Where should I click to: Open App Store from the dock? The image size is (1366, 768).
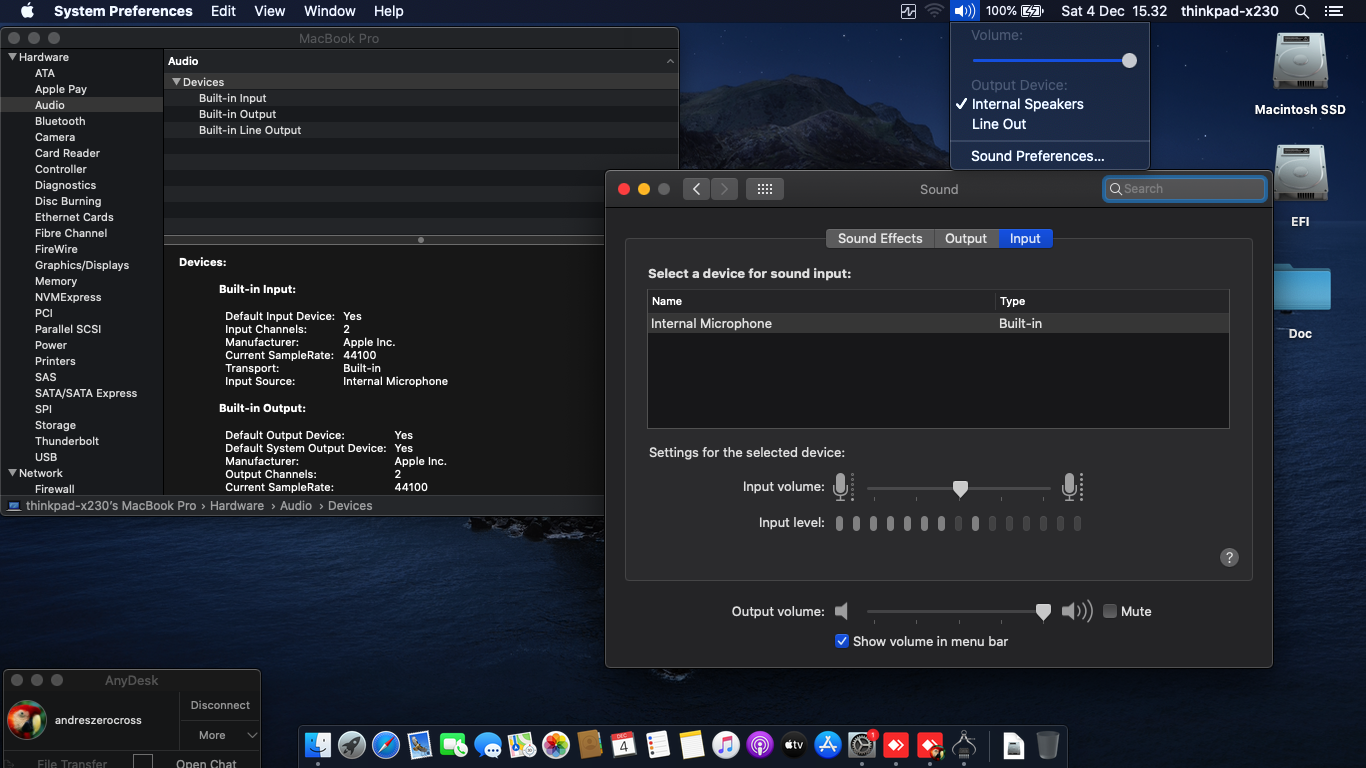(x=828, y=744)
